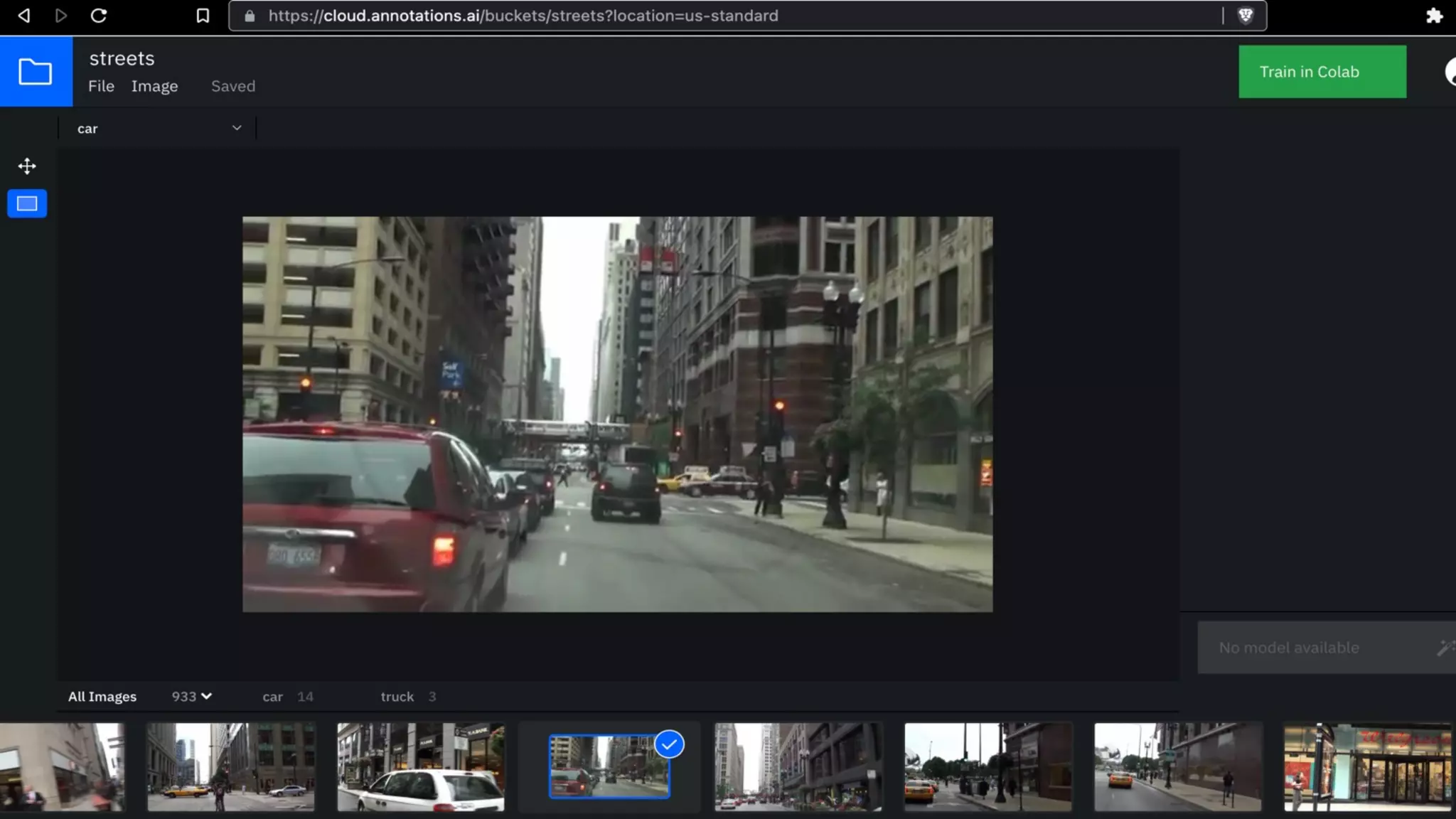Click the magic wand auto-label icon
This screenshot has height=819, width=1456.
click(1445, 648)
